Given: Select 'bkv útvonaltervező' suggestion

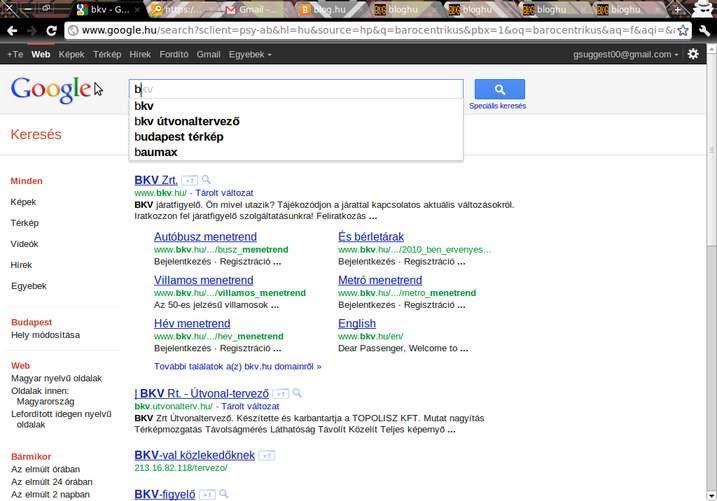Looking at the screenshot, I should [x=296, y=122].
